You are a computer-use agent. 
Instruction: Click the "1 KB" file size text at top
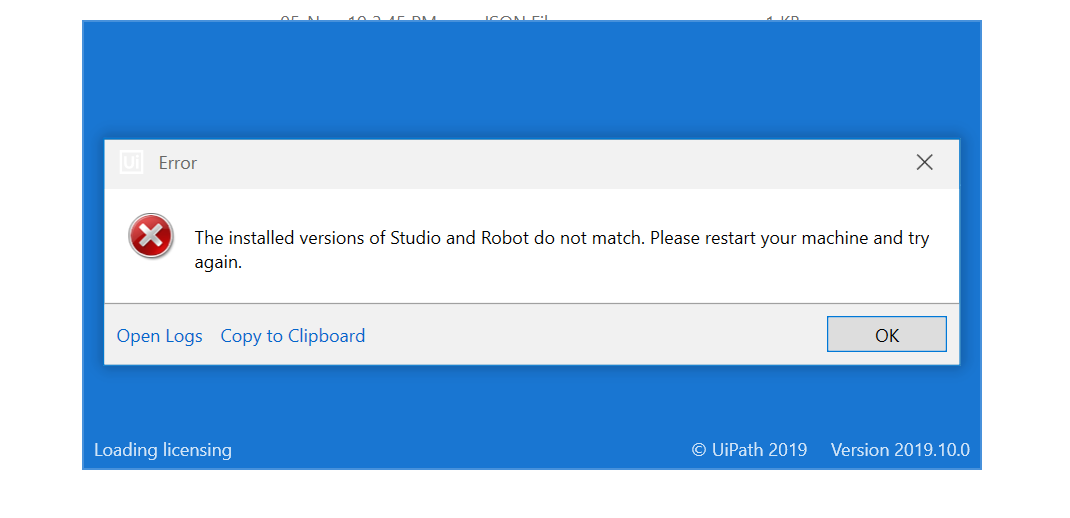(782, 19)
